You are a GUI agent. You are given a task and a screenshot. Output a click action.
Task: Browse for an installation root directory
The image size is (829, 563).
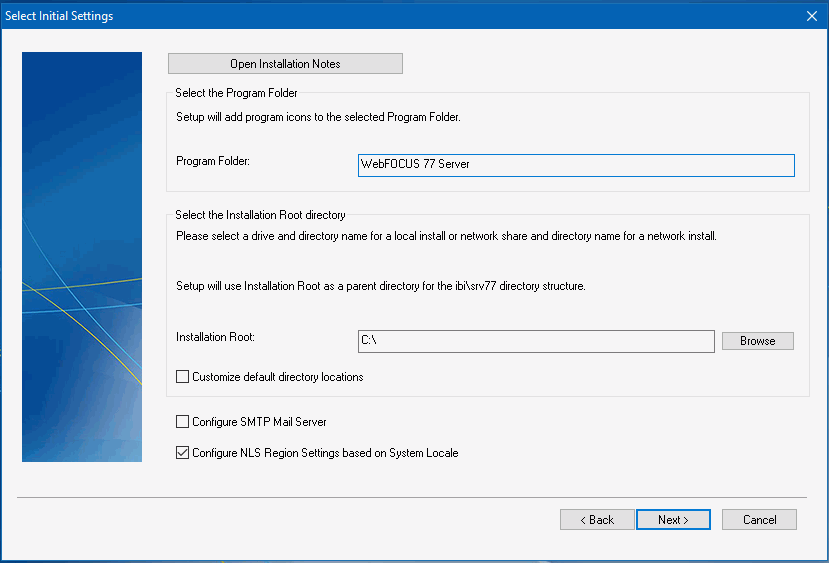(758, 341)
